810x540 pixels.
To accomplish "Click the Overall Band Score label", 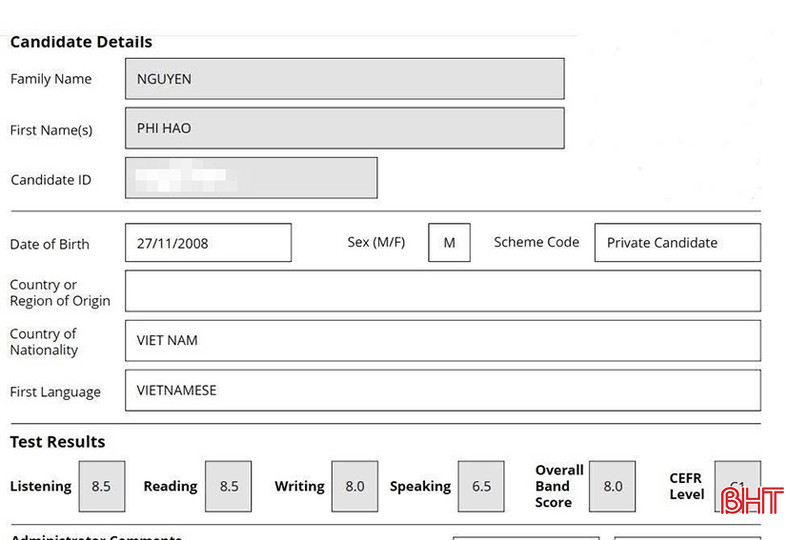I will click(559, 486).
